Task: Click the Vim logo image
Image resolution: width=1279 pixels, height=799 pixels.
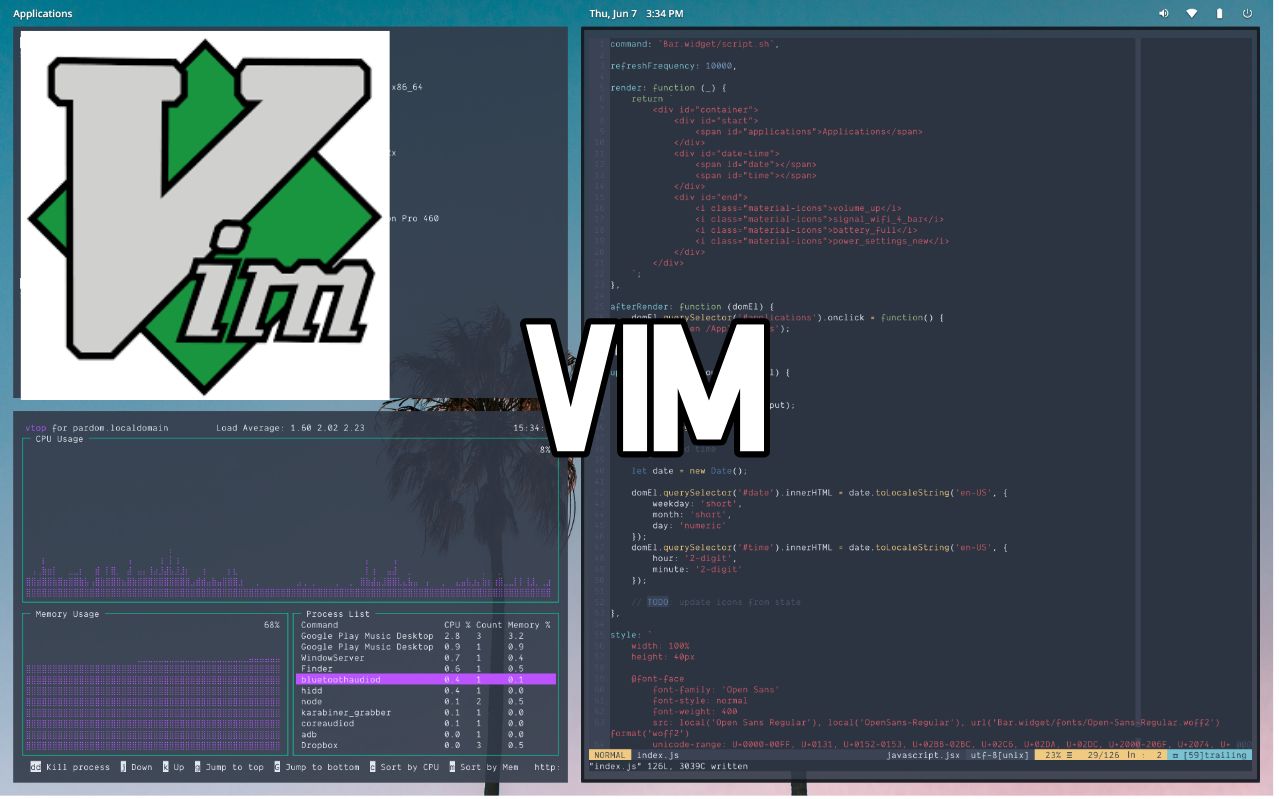Action: [x=205, y=215]
